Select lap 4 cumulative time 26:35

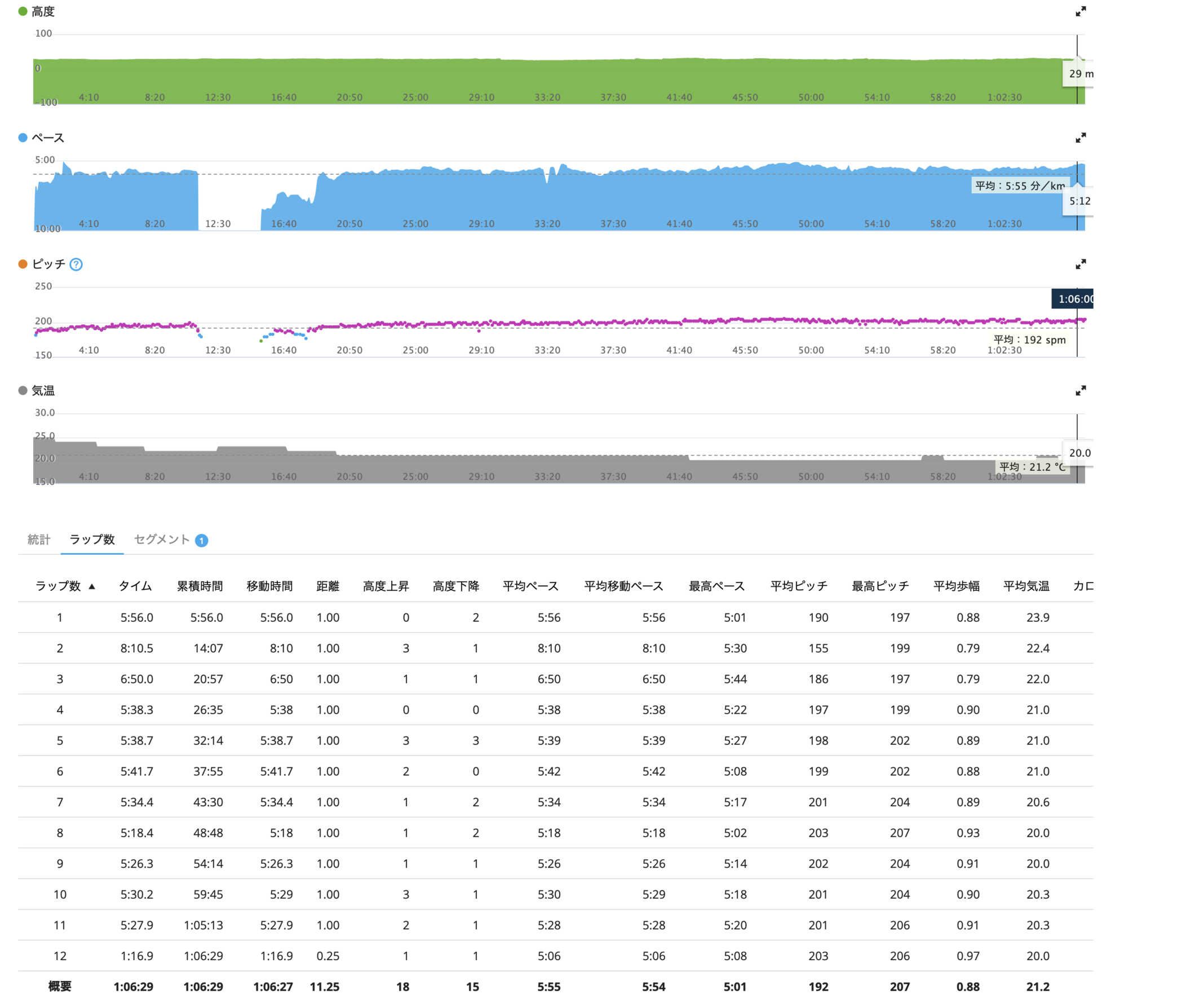point(208,710)
